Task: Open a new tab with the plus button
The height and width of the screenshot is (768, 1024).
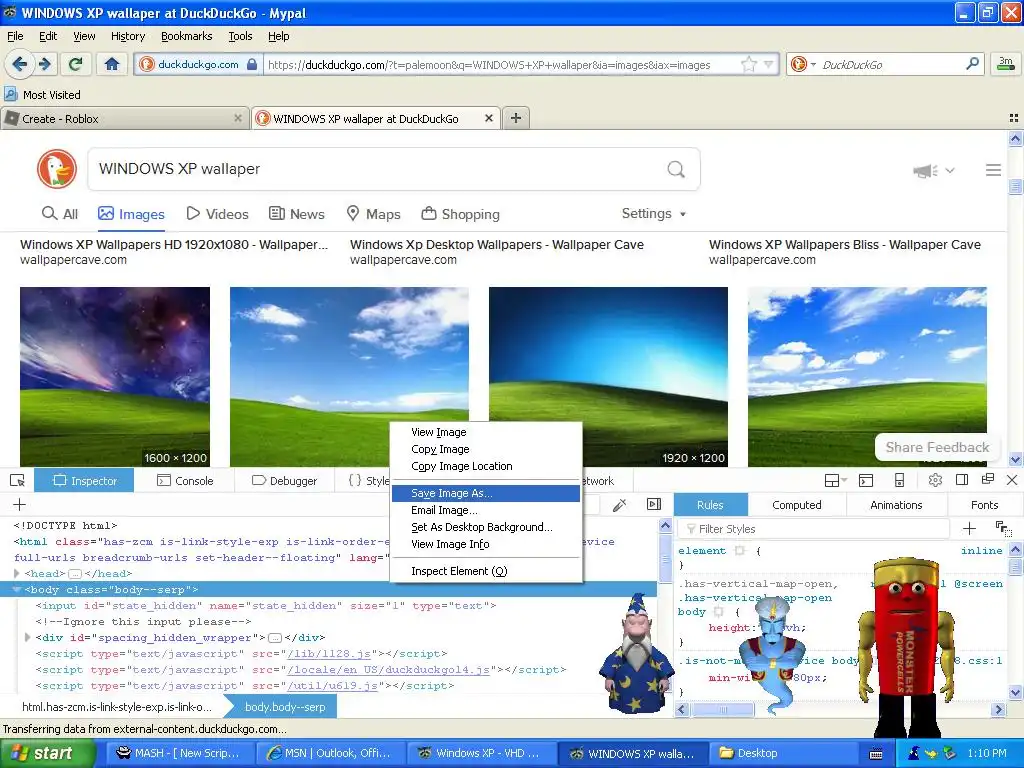Action: tap(516, 118)
